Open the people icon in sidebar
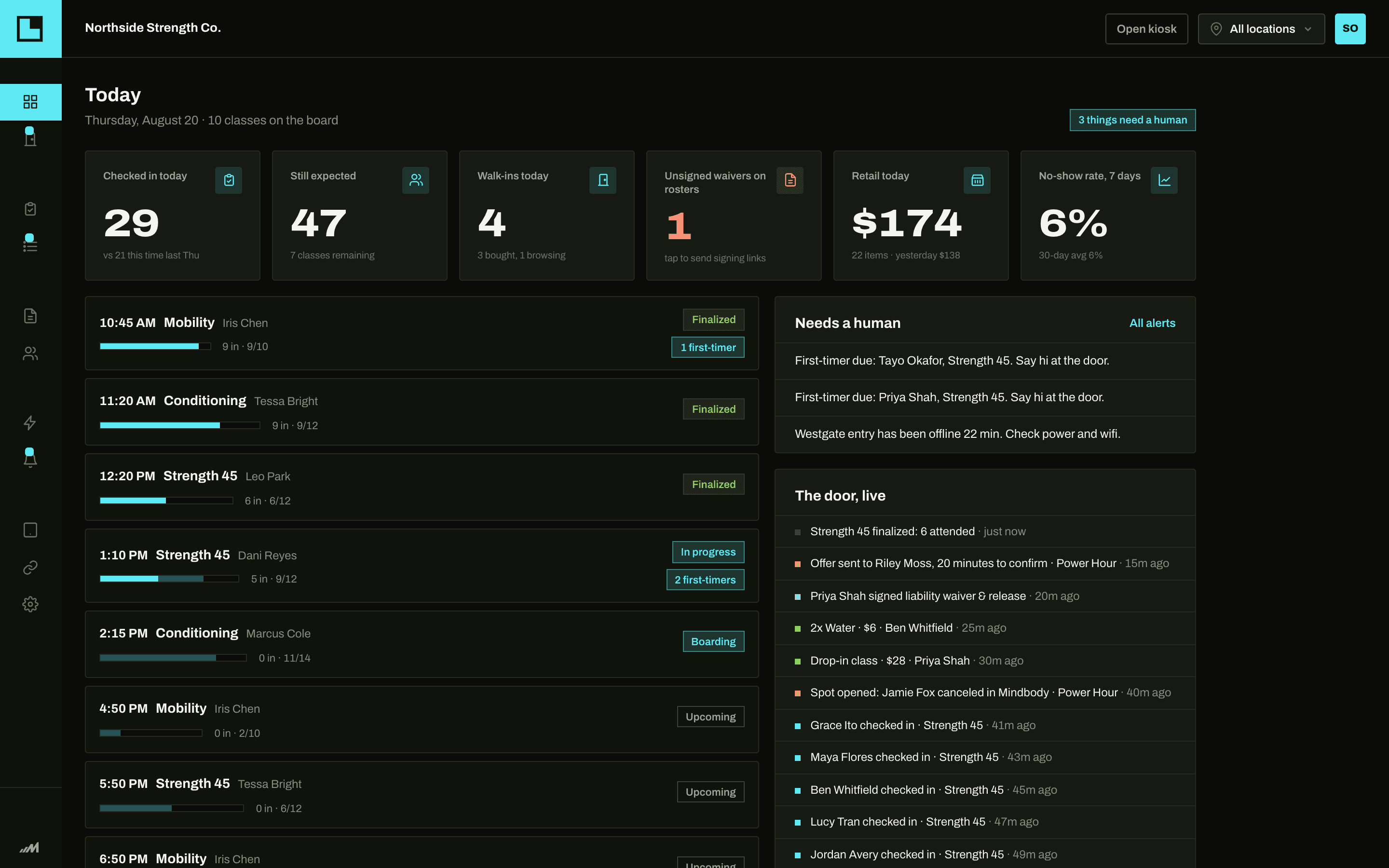 [x=30, y=353]
